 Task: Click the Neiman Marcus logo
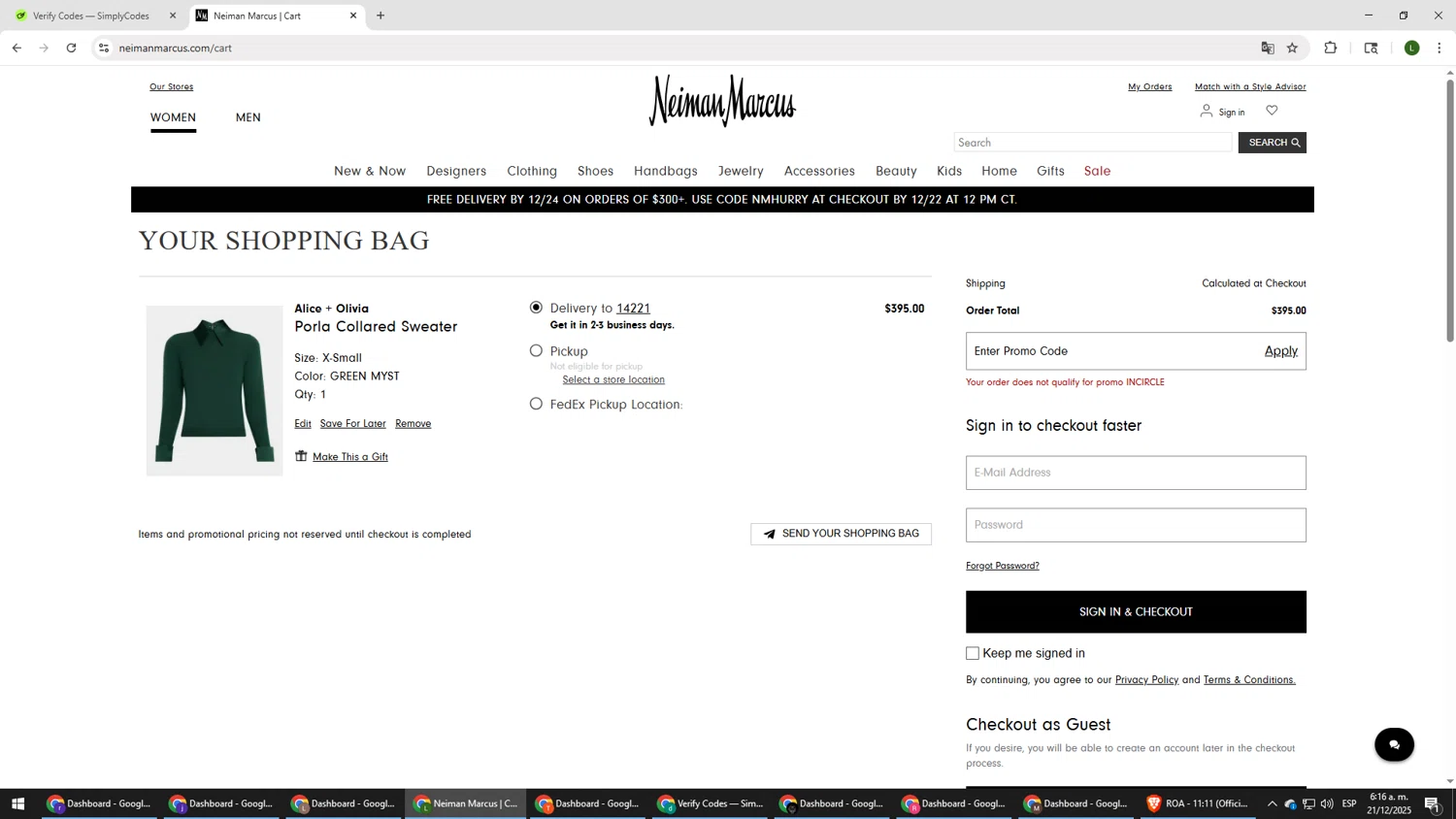point(722,101)
